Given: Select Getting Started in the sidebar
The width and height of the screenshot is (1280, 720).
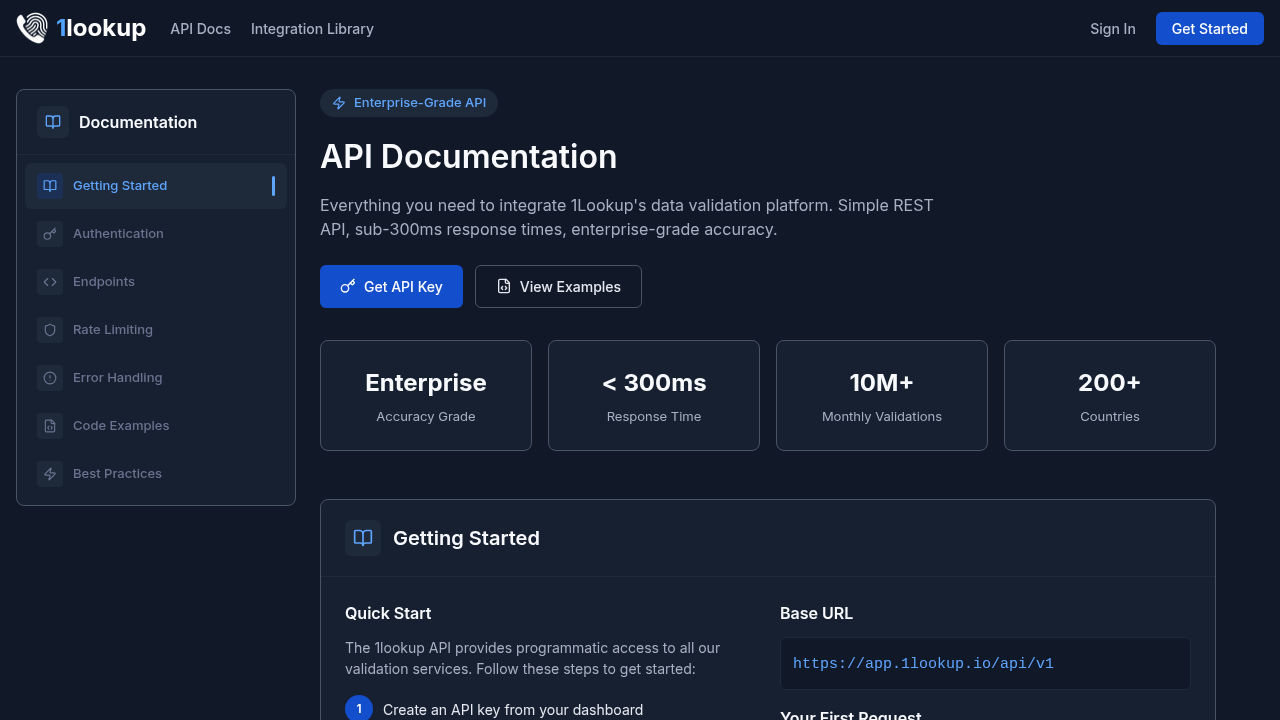Looking at the screenshot, I should [156, 186].
